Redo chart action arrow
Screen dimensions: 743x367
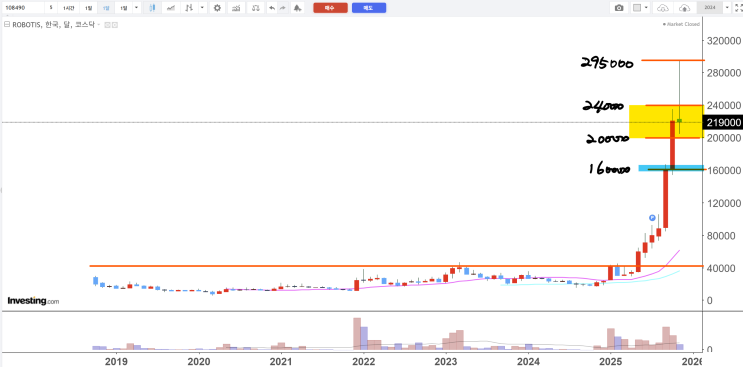282,8
